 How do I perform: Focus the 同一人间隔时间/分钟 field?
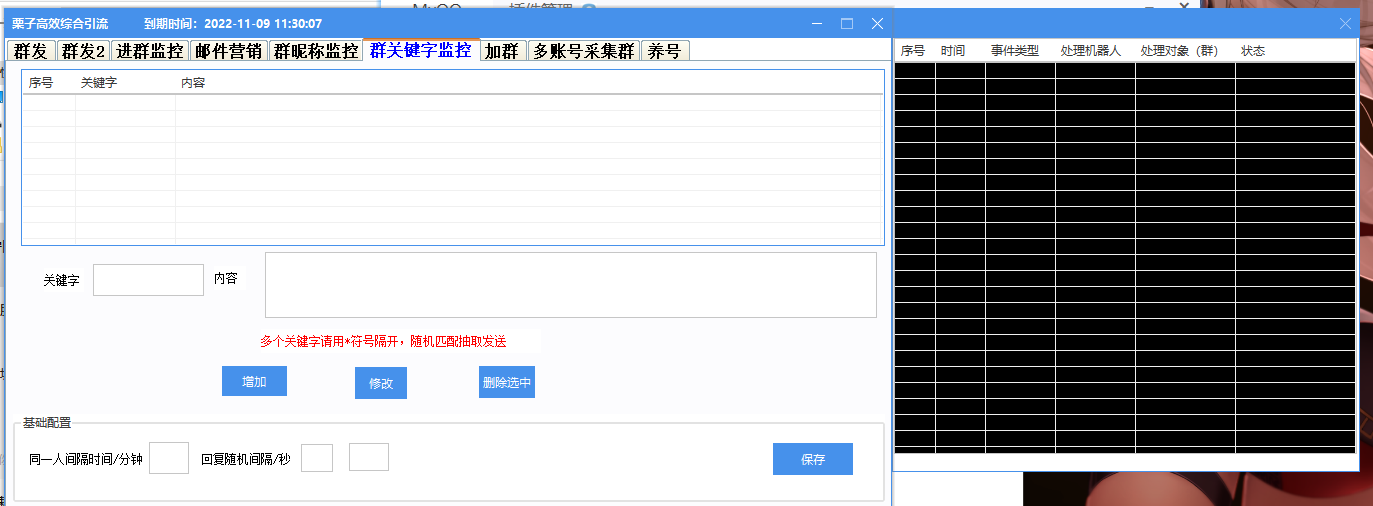[x=169, y=458]
